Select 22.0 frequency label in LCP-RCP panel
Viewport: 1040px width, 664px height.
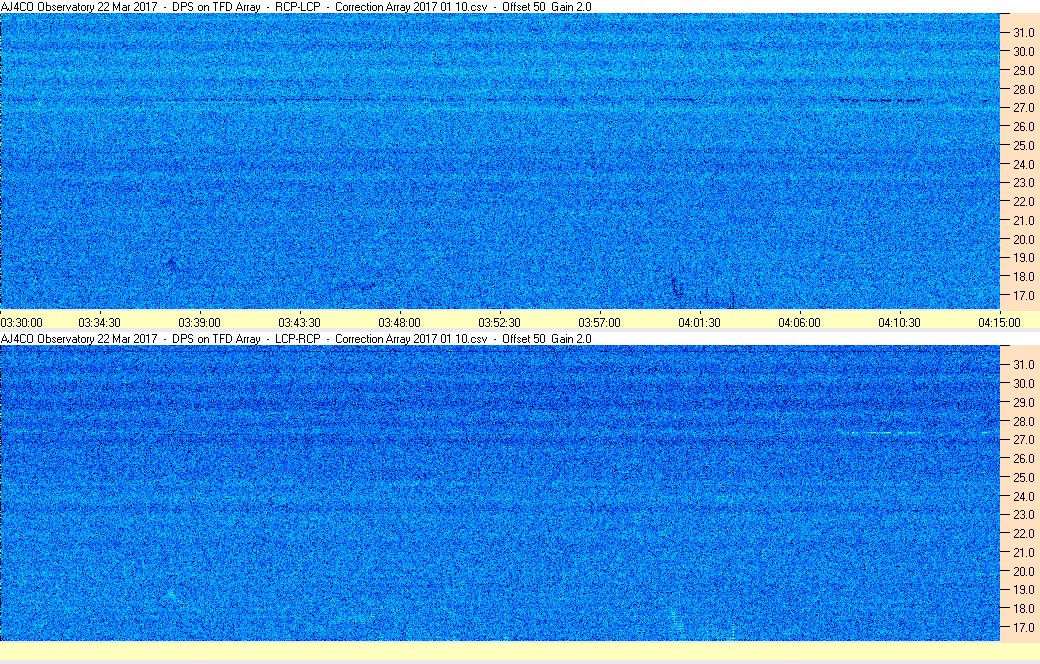point(1023,533)
